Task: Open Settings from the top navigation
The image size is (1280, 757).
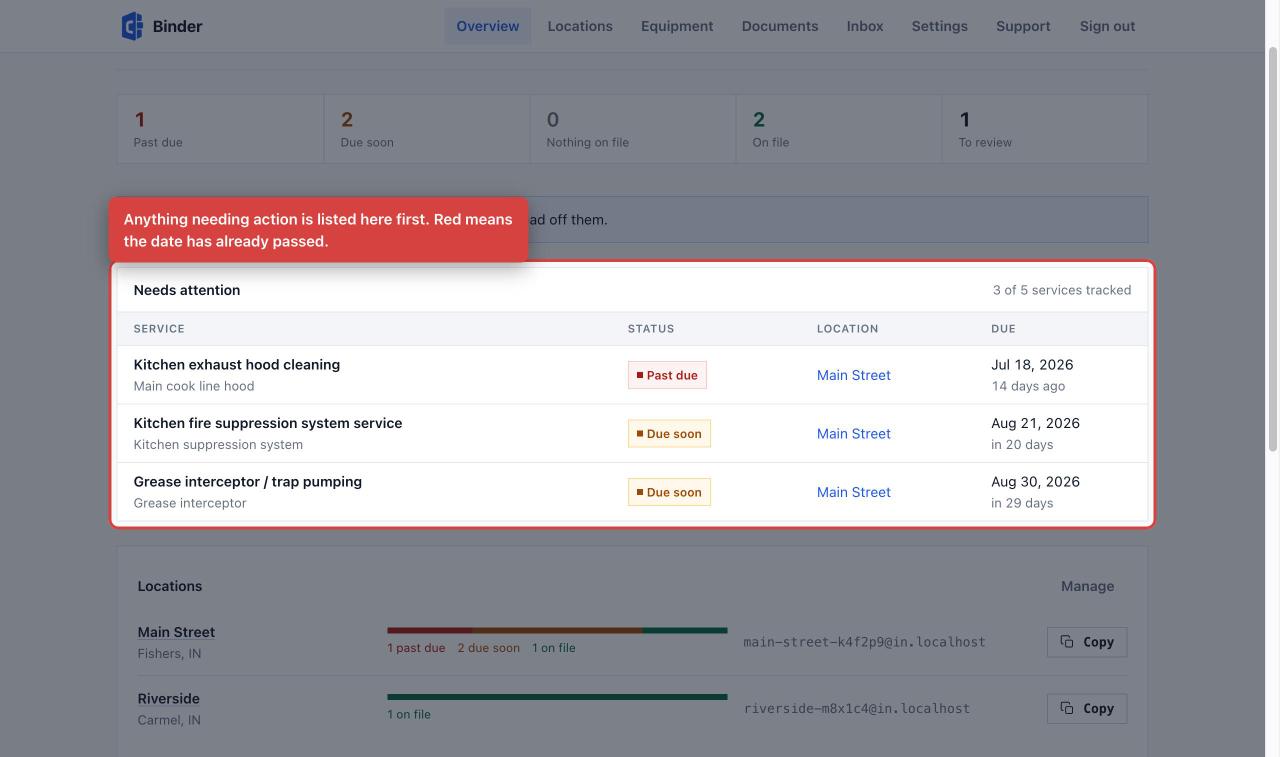Action: point(939,26)
